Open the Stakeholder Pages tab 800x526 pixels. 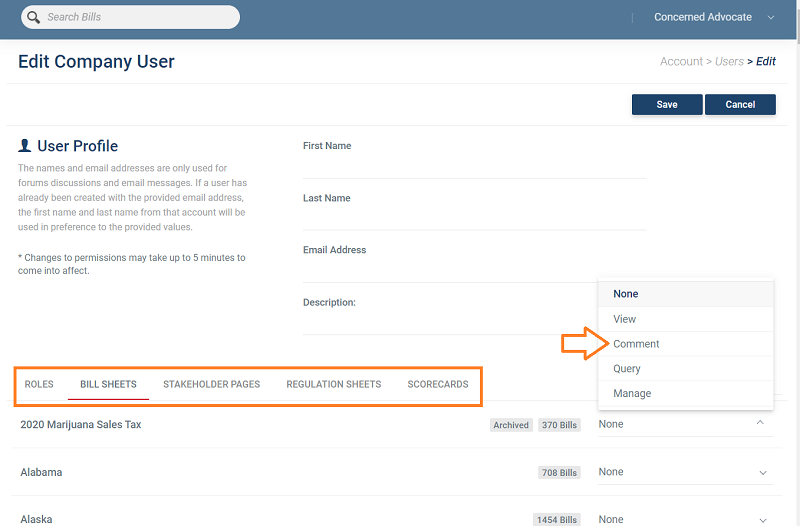[x=211, y=384]
